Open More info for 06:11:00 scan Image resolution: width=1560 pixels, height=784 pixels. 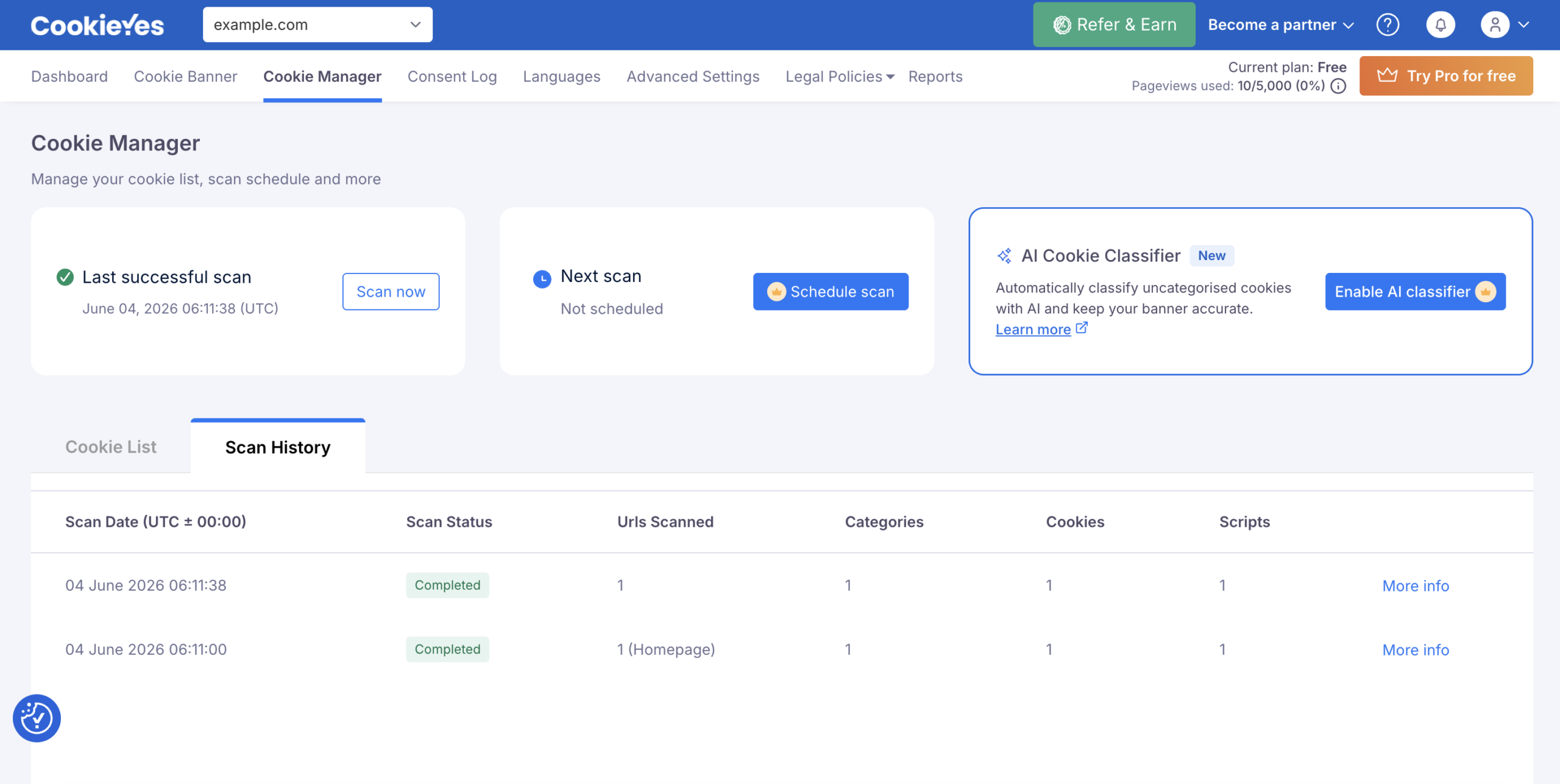(x=1416, y=650)
